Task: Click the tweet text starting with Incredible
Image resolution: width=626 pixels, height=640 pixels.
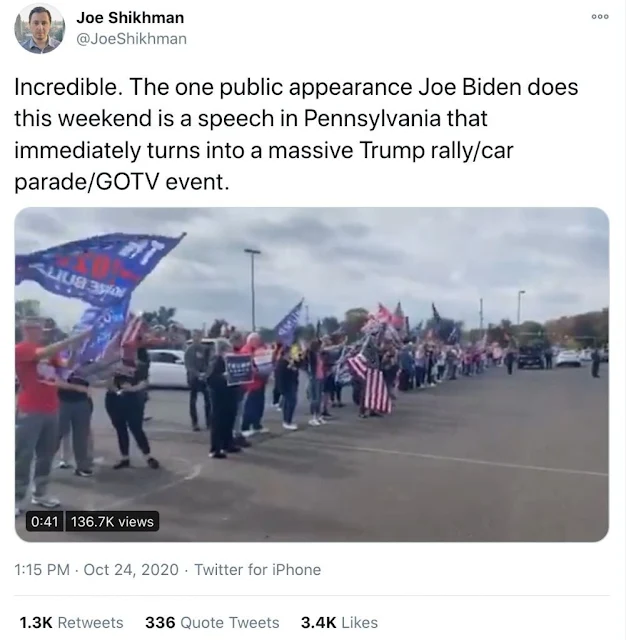Action: [x=296, y=134]
